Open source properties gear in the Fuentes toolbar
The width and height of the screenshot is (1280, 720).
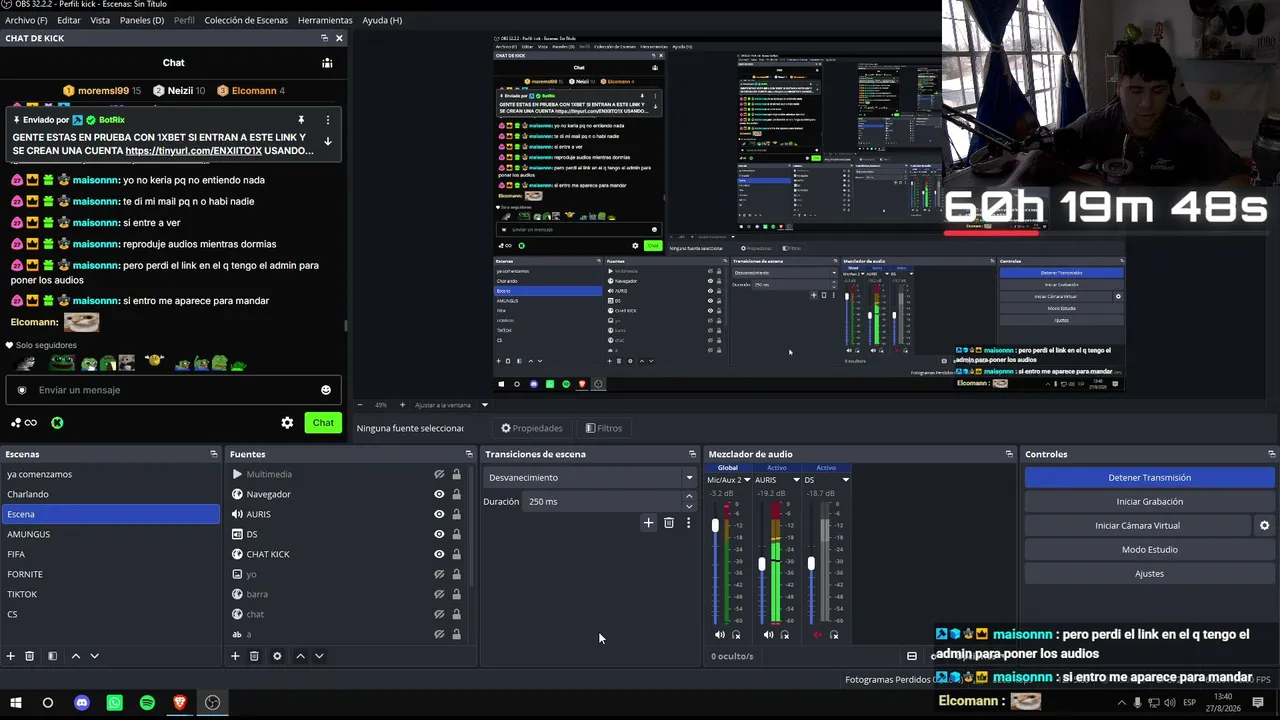(277, 656)
